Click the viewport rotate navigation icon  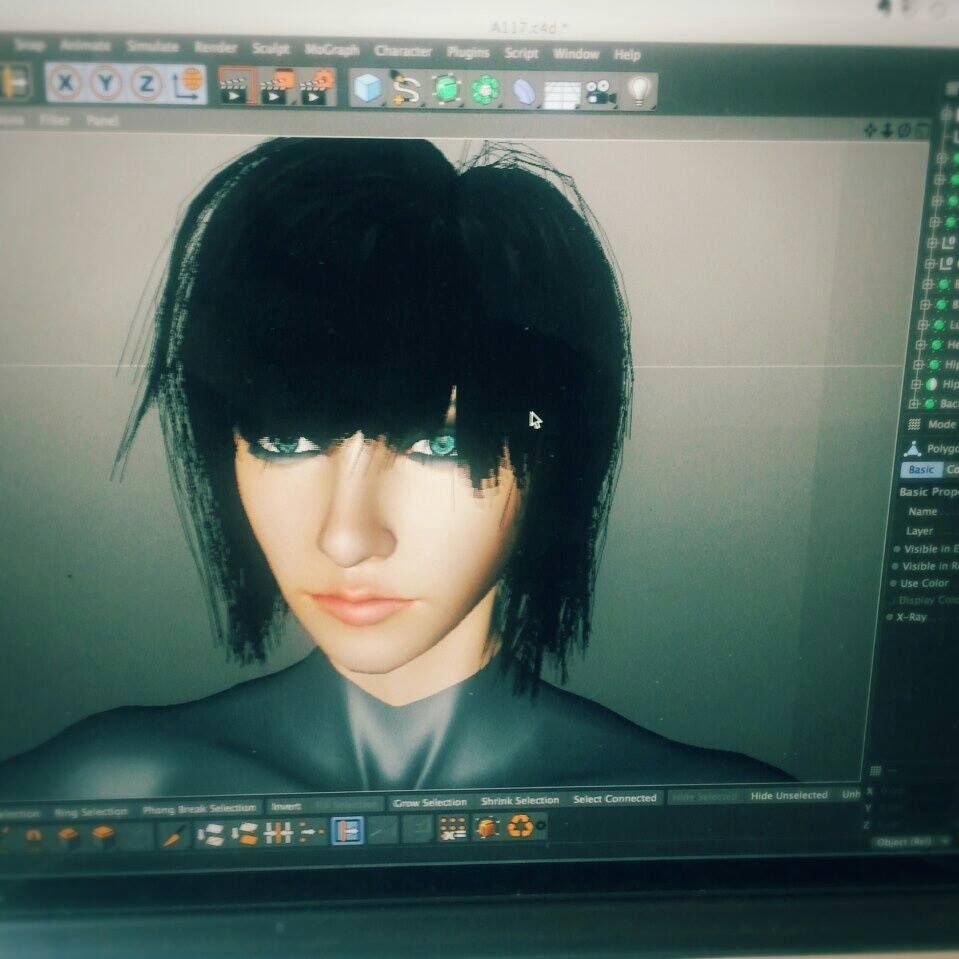point(904,130)
